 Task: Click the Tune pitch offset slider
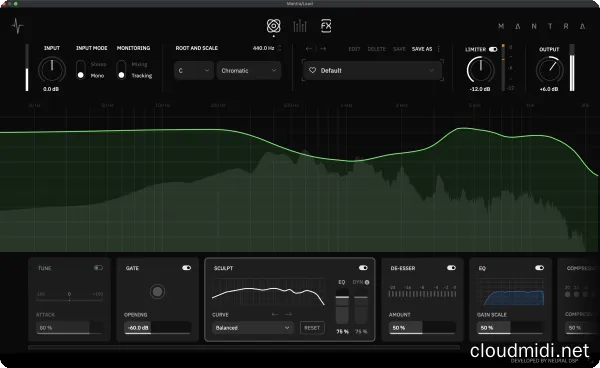point(69,300)
